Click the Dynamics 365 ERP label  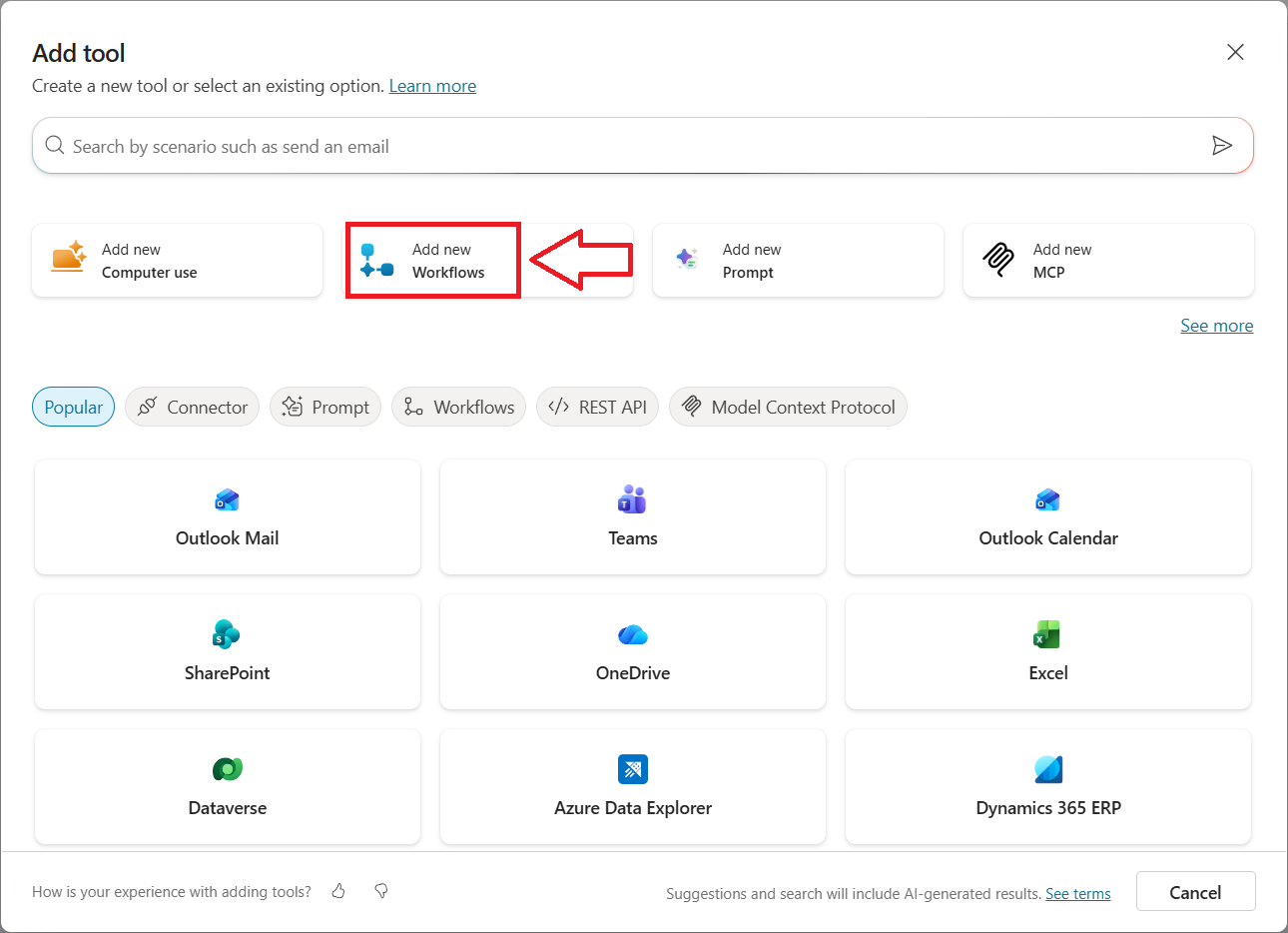point(1048,808)
